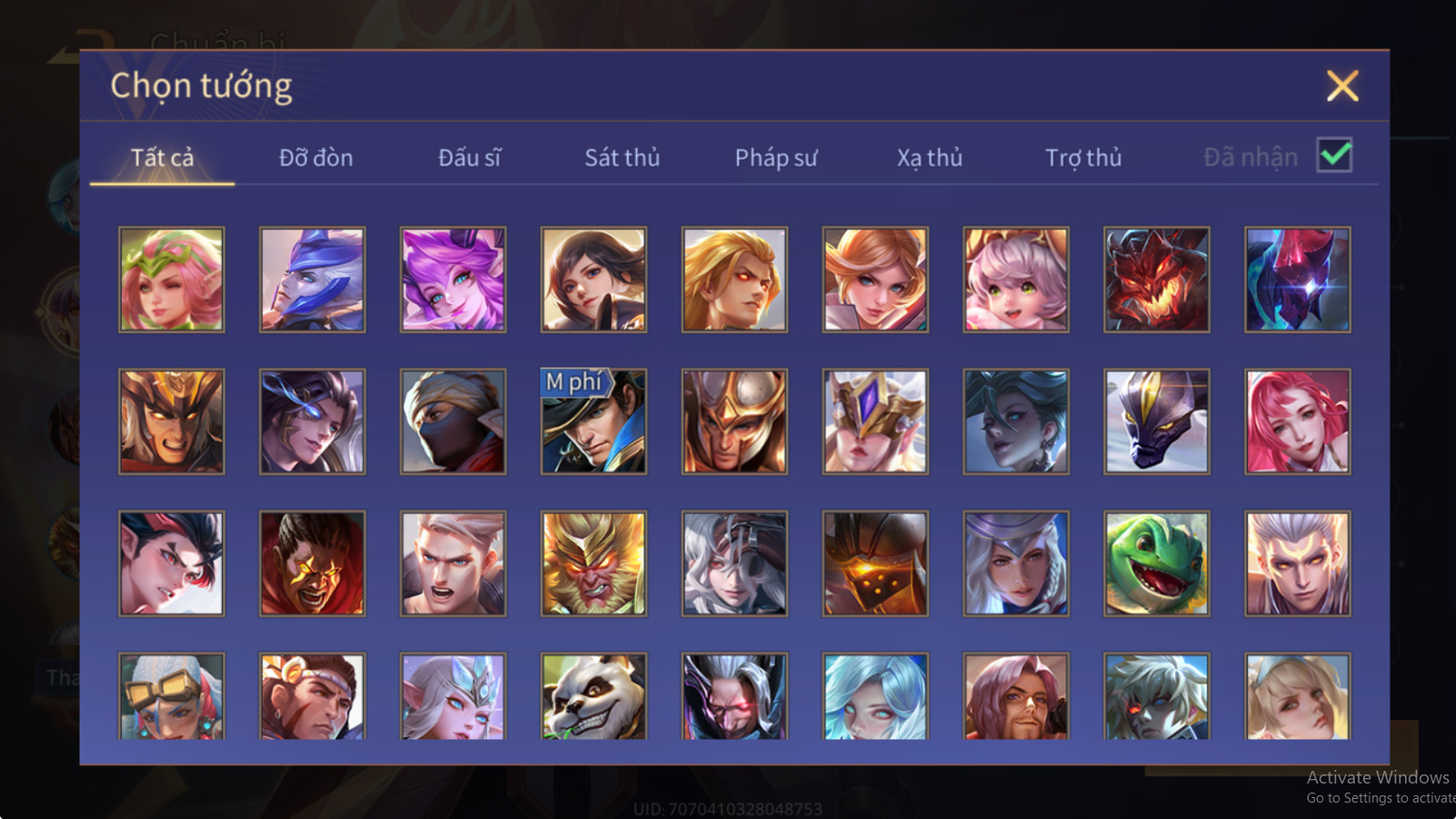Select the hero with yellow goggles
This screenshot has height=819, width=1456.
click(x=171, y=695)
